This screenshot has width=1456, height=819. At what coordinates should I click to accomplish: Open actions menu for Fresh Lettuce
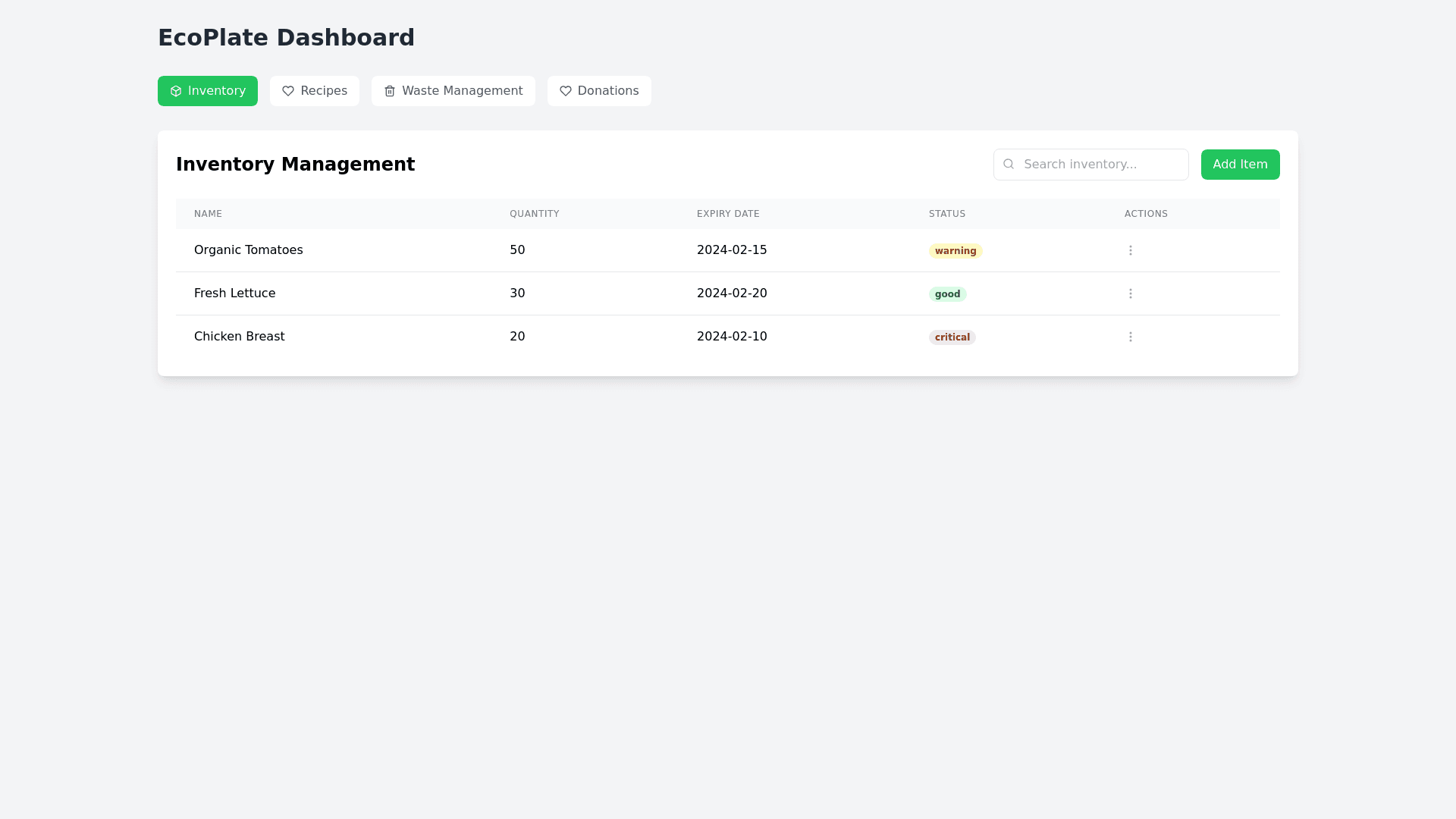tap(1130, 293)
